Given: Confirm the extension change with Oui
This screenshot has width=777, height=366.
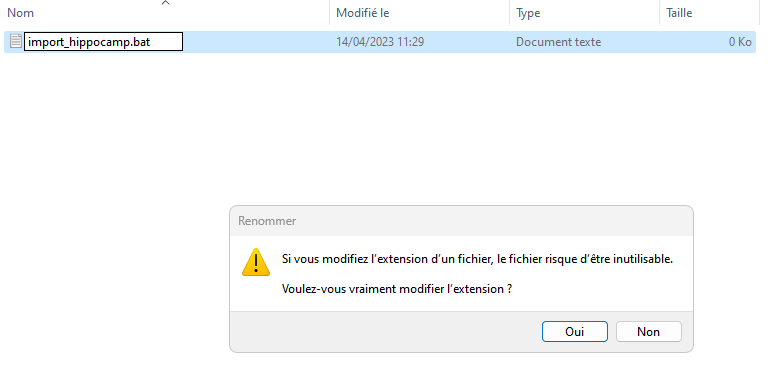Looking at the screenshot, I should pos(574,331).
